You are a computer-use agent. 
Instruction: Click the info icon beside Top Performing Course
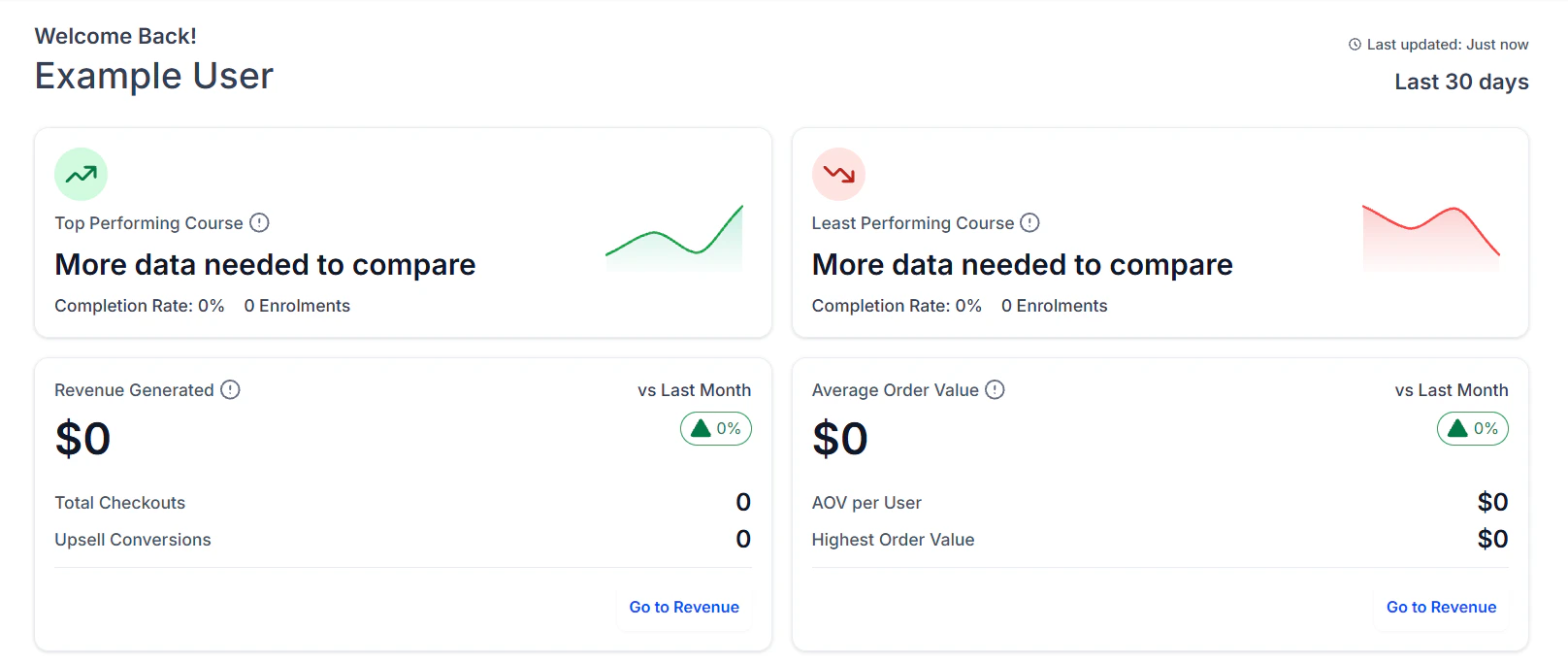(258, 222)
